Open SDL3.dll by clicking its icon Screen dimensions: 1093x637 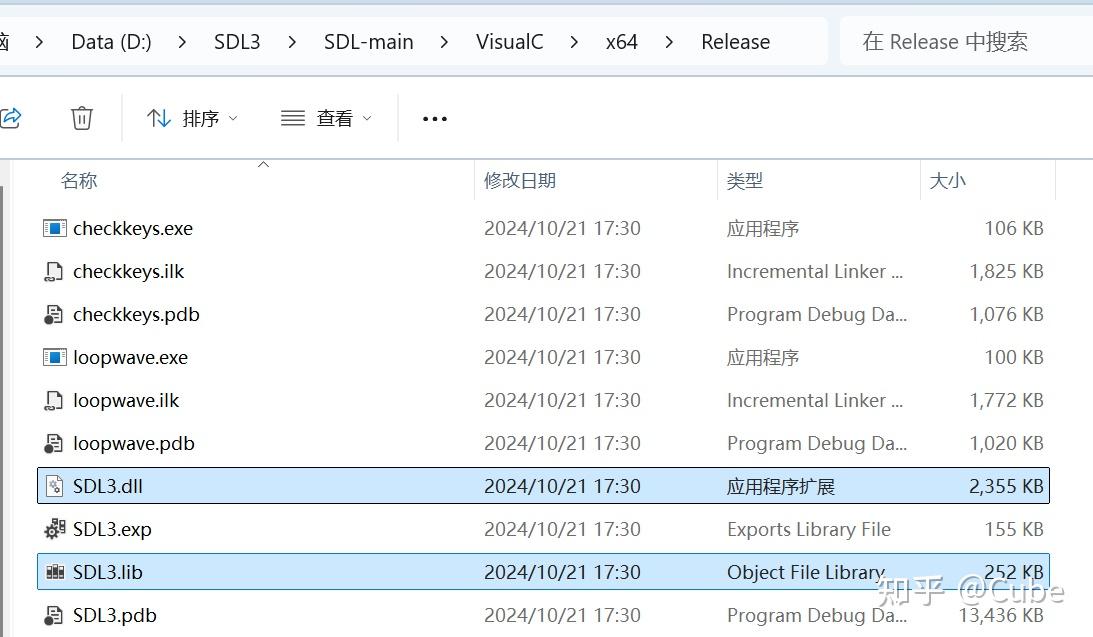pyautogui.click(x=55, y=486)
